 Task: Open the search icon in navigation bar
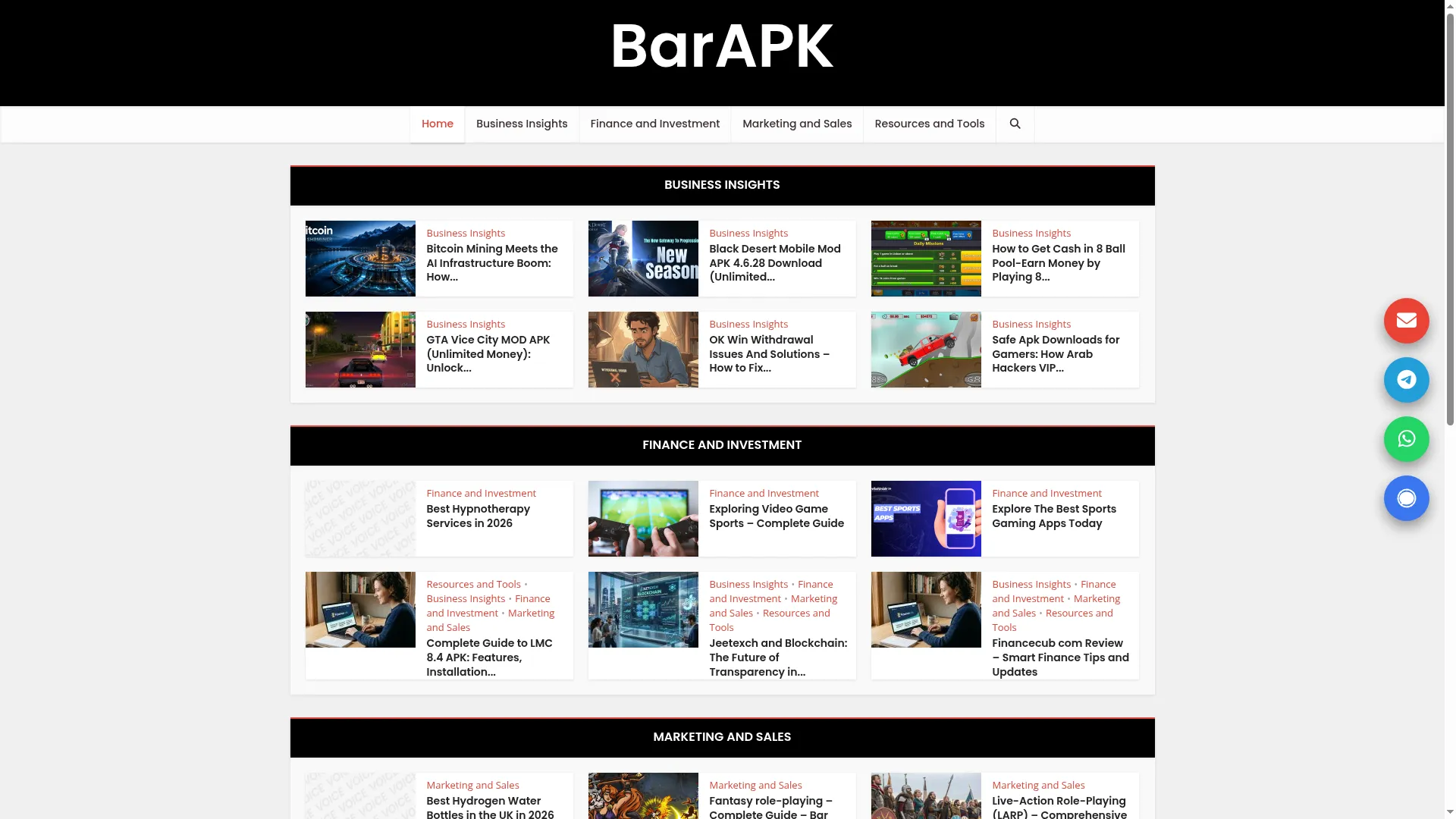pos(1015,124)
